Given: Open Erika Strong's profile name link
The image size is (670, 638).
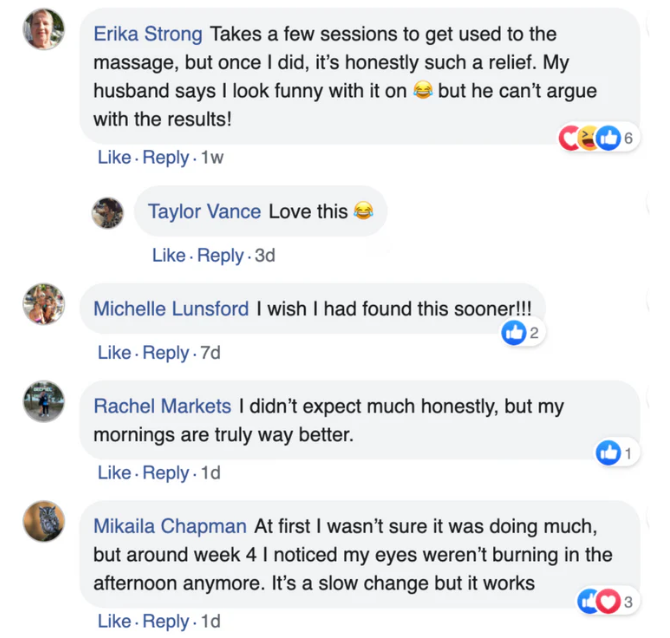Looking at the screenshot, I should coord(149,35).
